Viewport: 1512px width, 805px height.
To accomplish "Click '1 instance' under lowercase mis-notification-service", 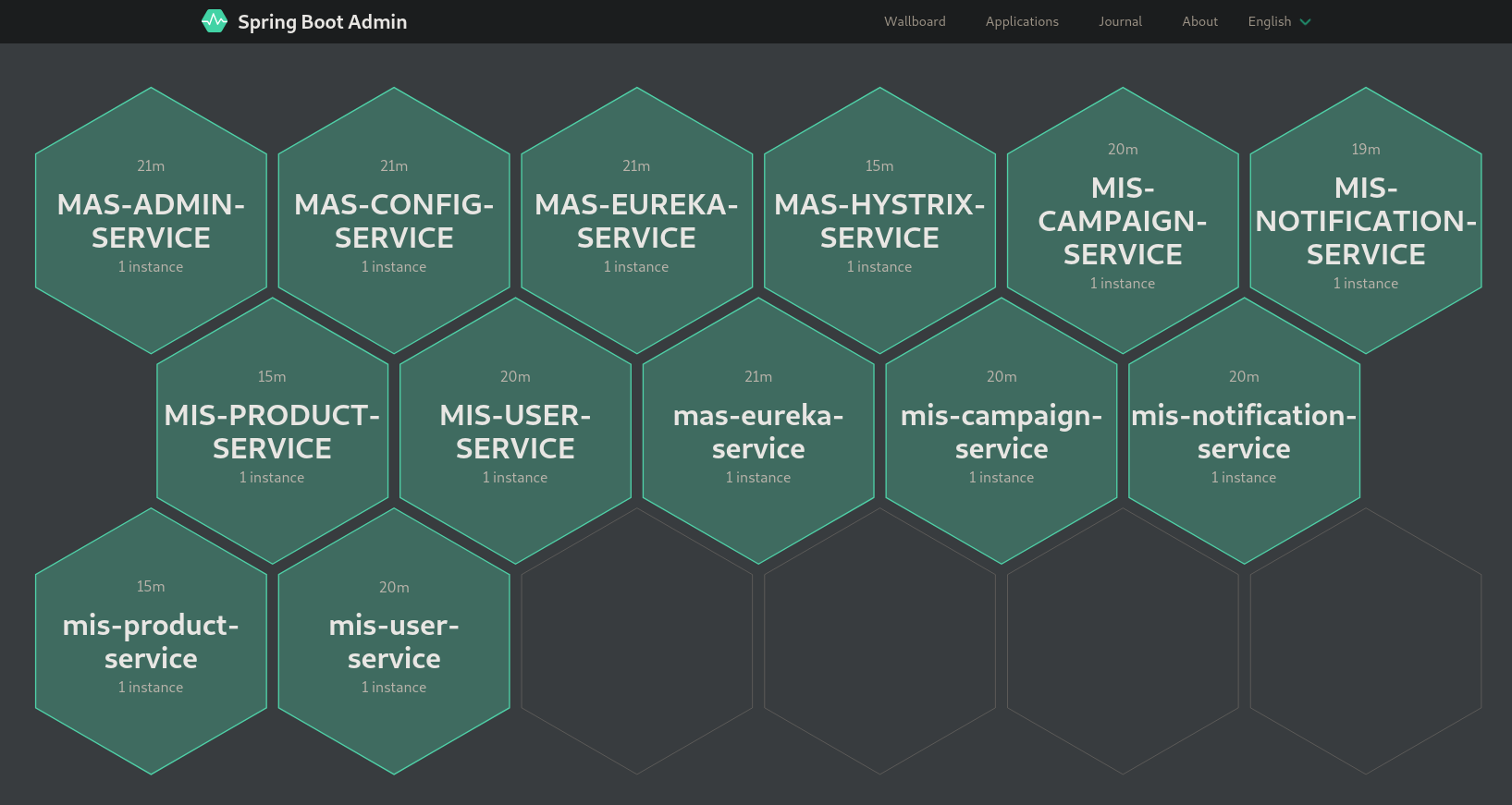I will [x=1244, y=478].
